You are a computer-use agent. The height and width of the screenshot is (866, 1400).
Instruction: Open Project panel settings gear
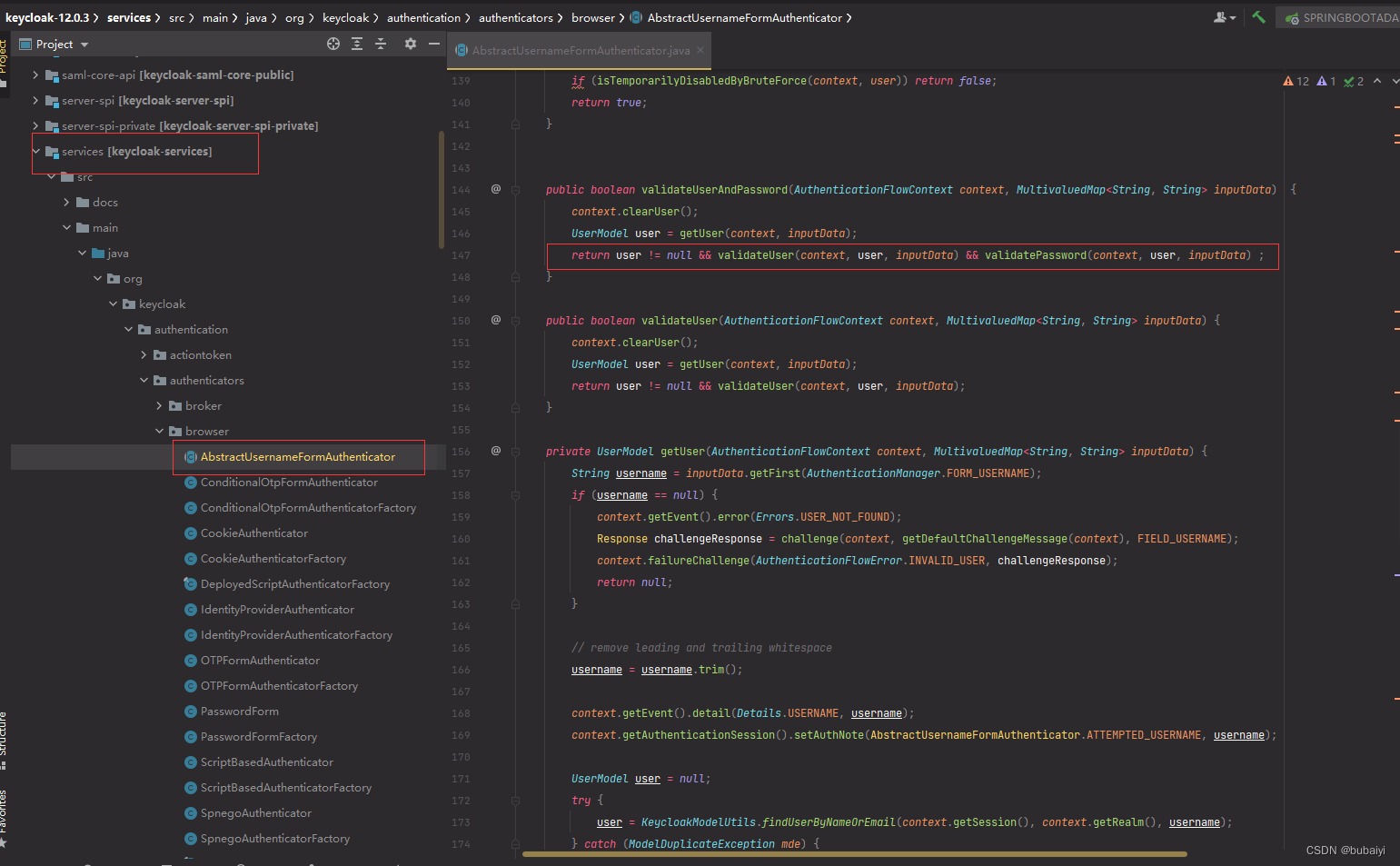point(411,44)
